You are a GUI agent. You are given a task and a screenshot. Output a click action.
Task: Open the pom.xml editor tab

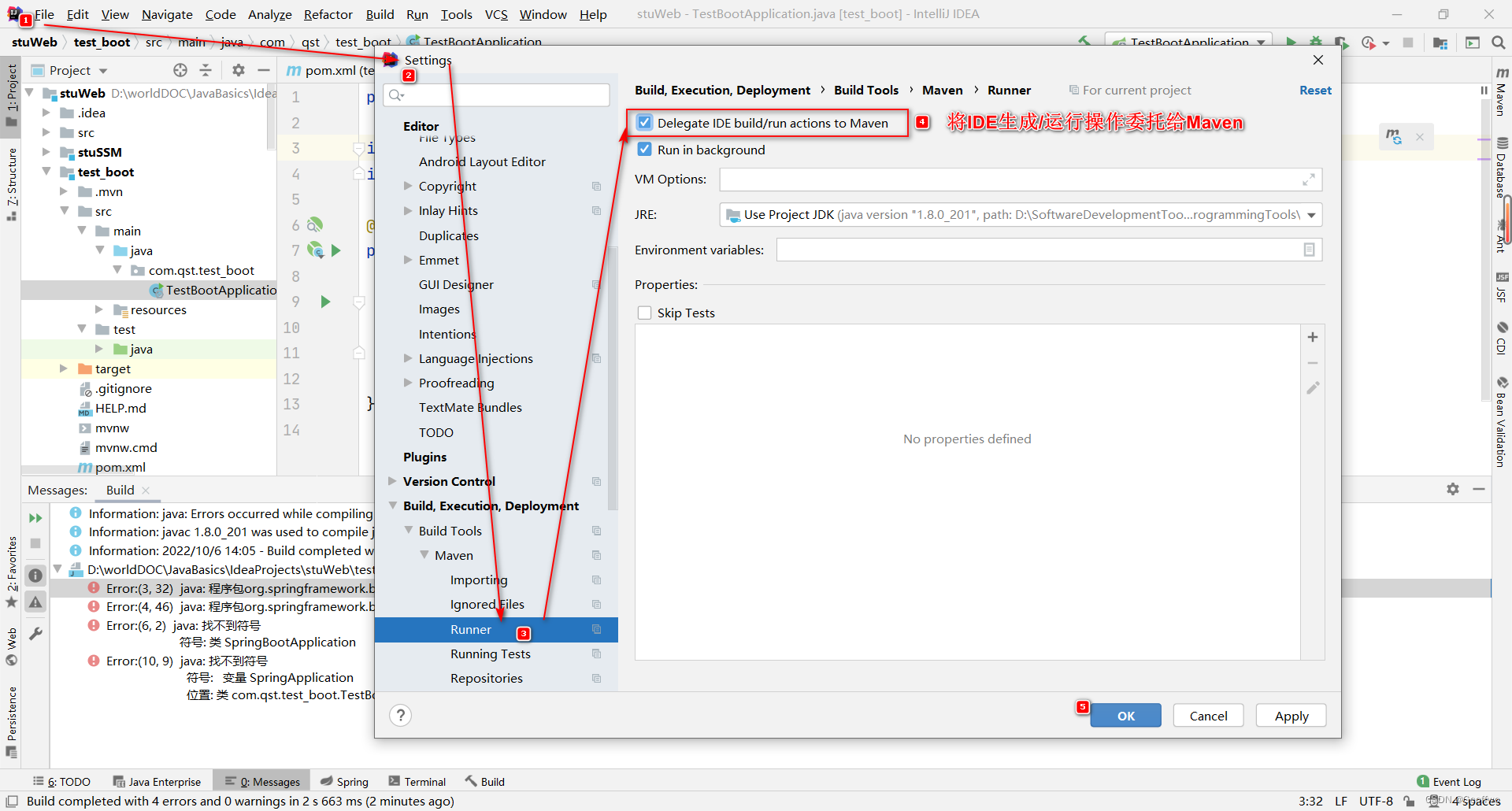pyautogui.click(x=330, y=70)
